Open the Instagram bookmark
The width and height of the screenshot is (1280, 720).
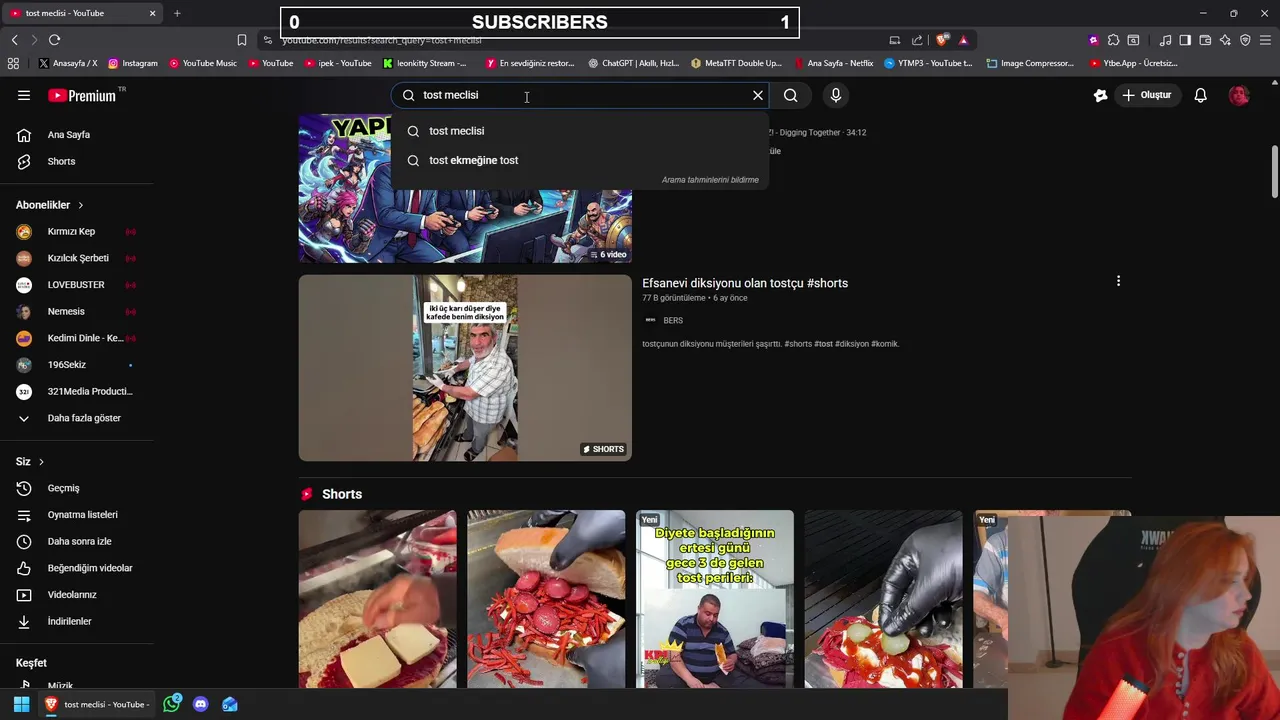click(133, 63)
